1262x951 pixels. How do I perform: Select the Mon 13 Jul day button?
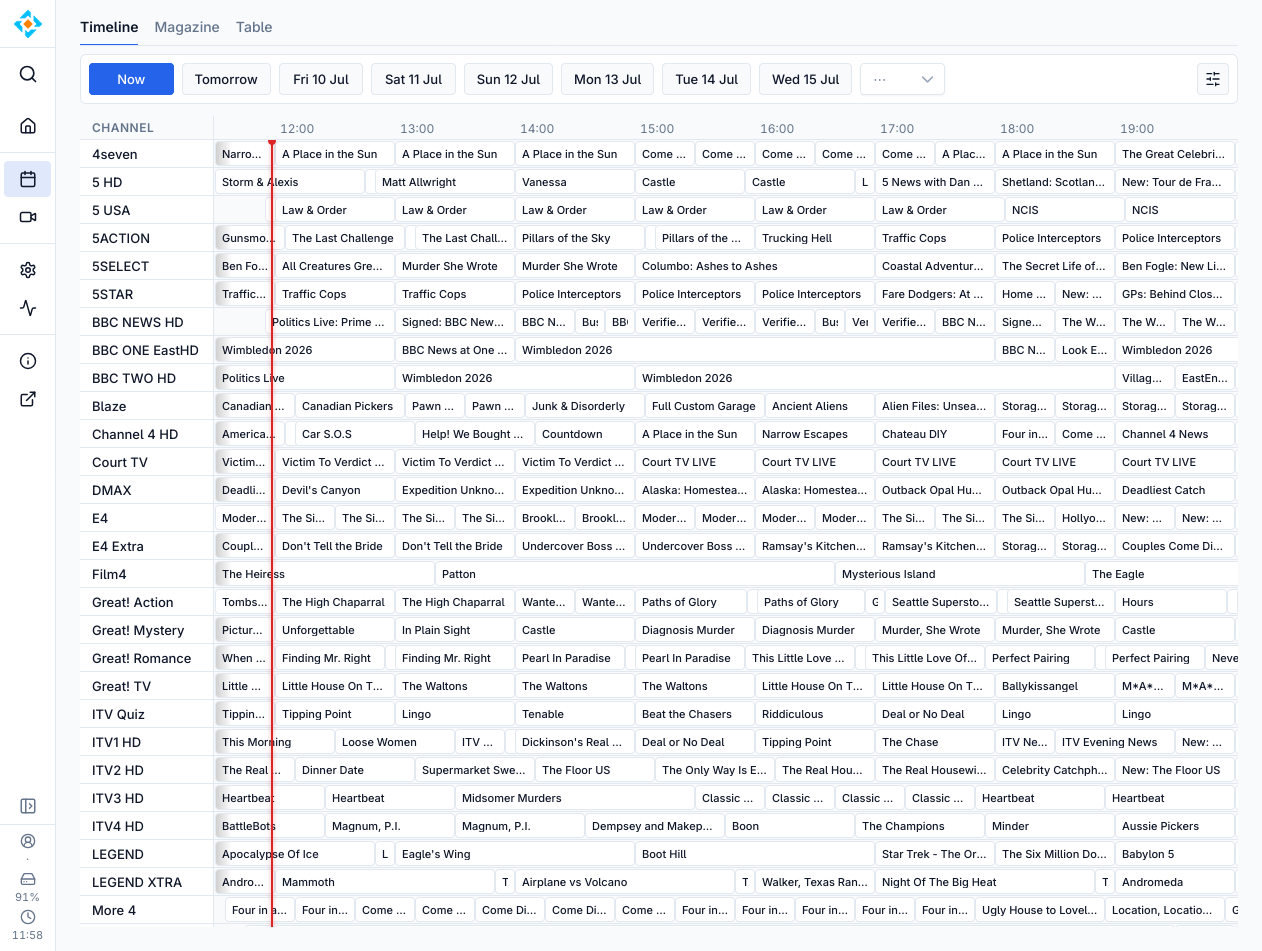point(607,79)
